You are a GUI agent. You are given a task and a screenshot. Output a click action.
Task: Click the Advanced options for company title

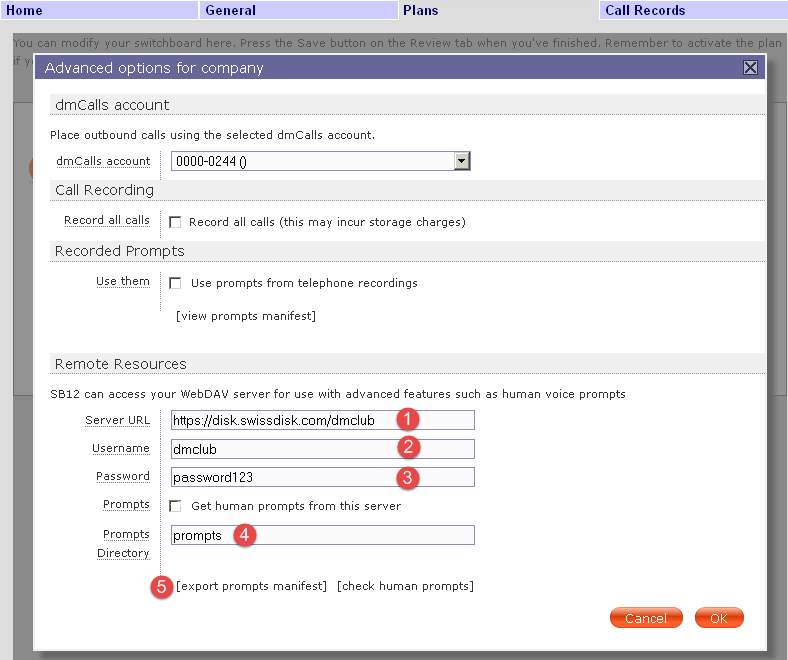[x=154, y=68]
